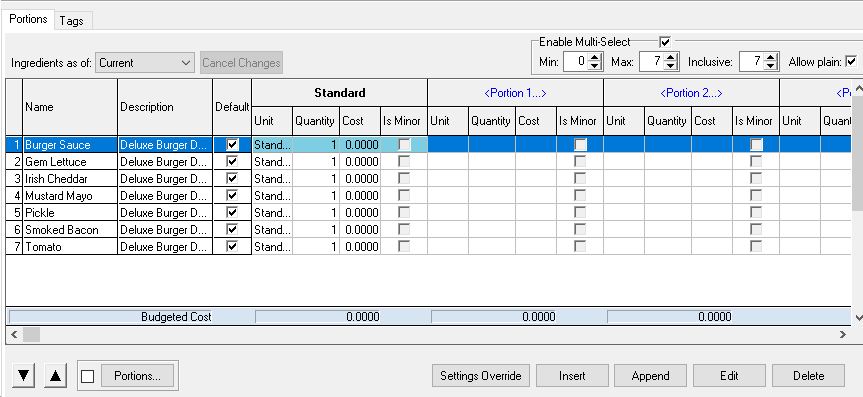Click the Edit button
Image resolution: width=863 pixels, height=397 pixels.
729,376
